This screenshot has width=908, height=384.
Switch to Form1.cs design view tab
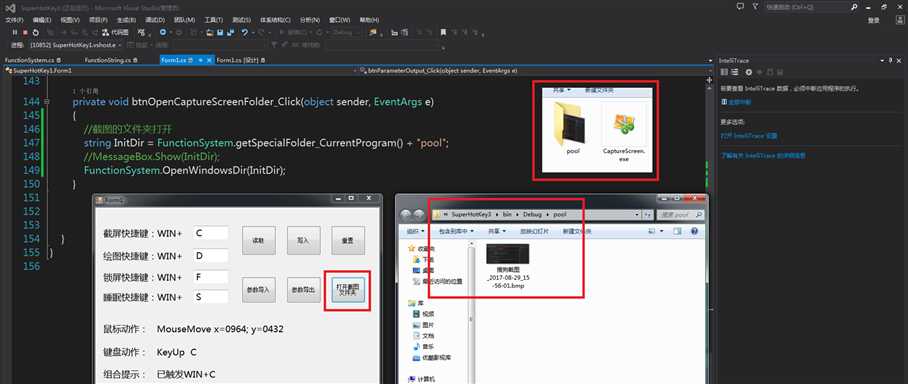click(x=240, y=60)
